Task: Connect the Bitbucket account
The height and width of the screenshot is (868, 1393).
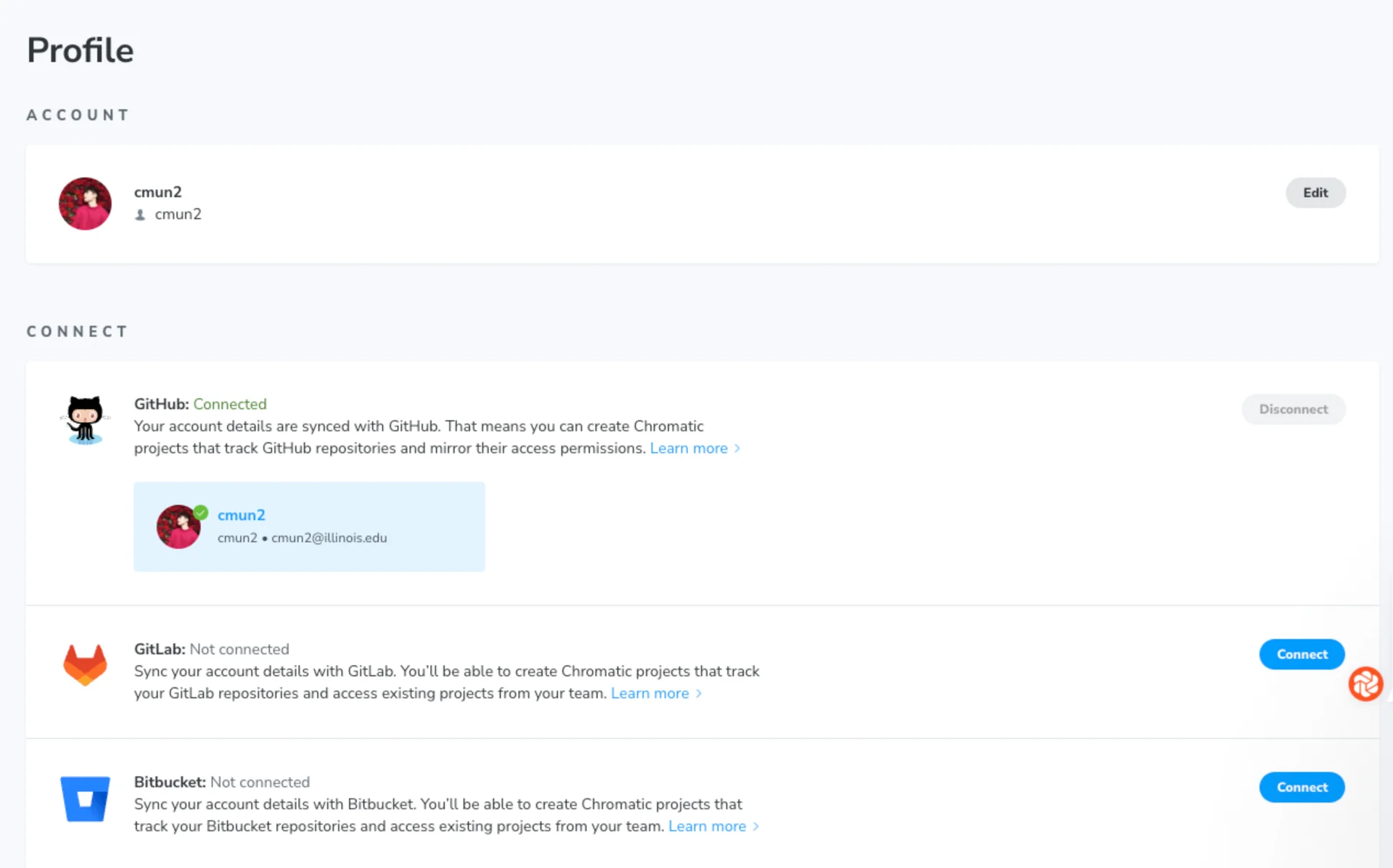Action: click(1302, 787)
